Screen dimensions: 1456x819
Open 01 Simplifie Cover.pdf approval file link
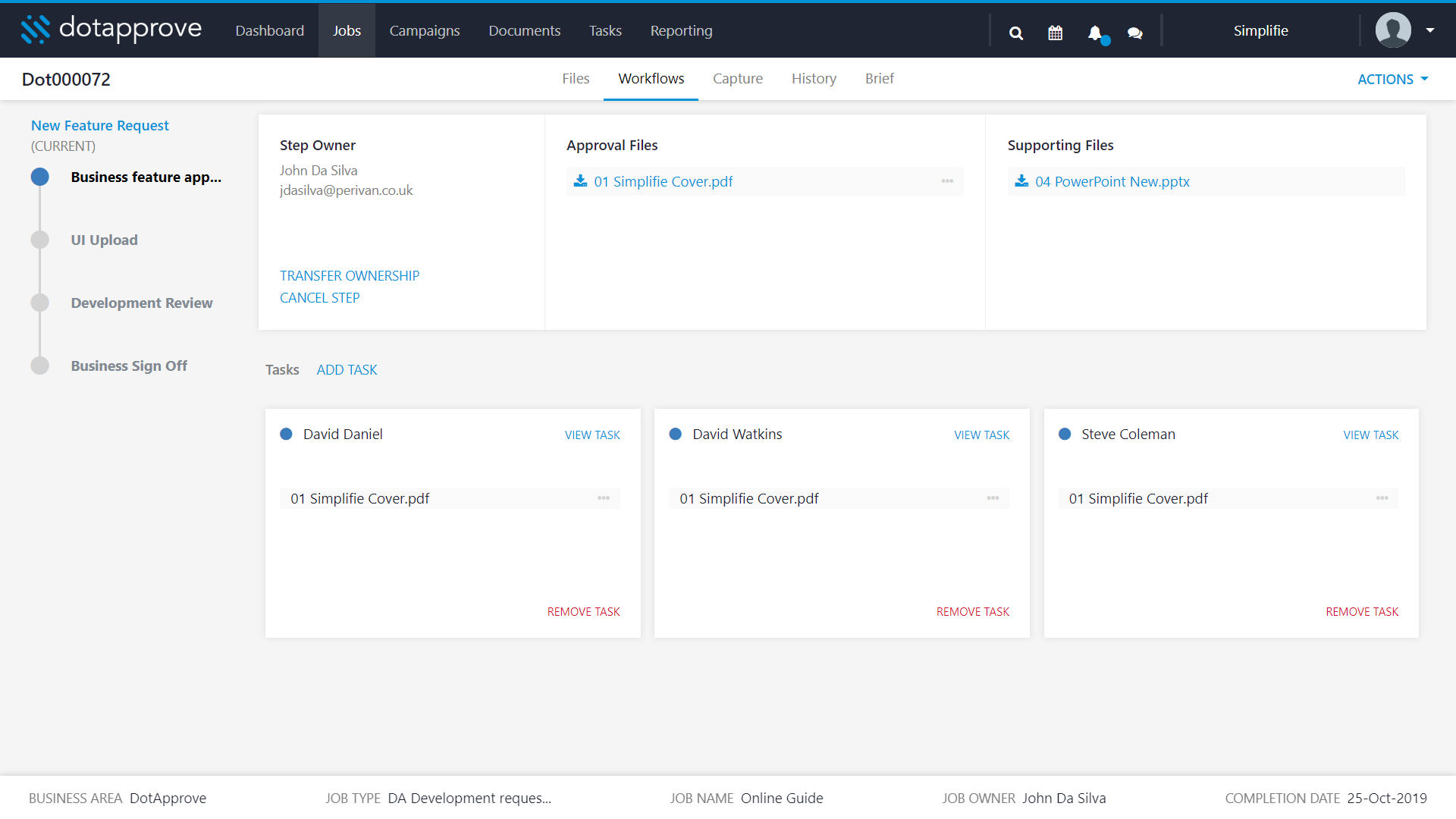click(663, 182)
